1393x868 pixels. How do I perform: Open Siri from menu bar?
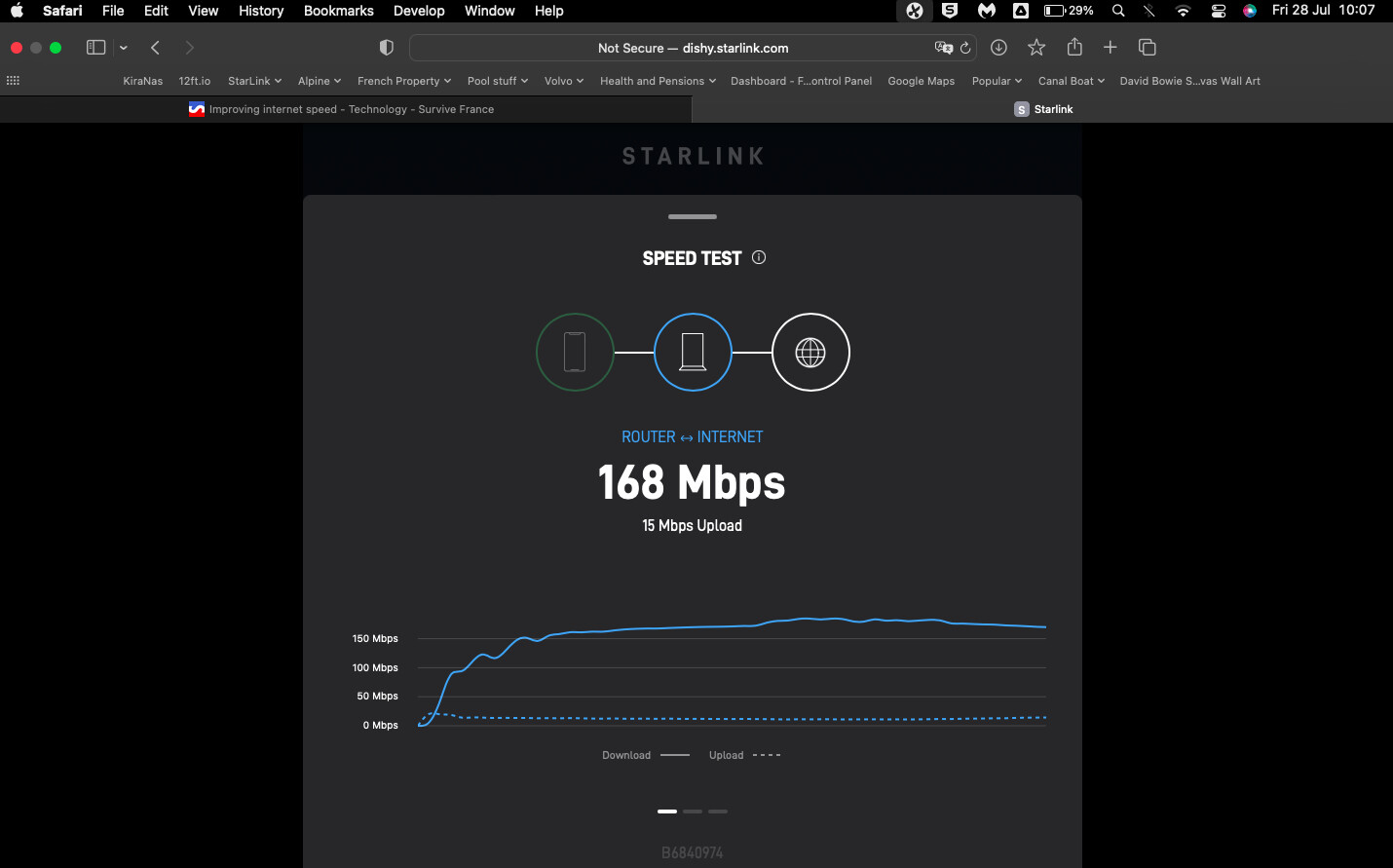(x=1250, y=11)
